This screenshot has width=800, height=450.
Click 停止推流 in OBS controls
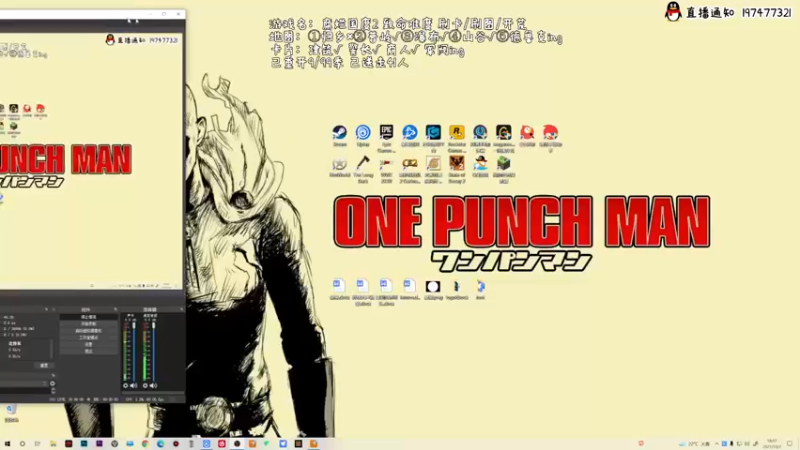pyautogui.click(x=88, y=317)
